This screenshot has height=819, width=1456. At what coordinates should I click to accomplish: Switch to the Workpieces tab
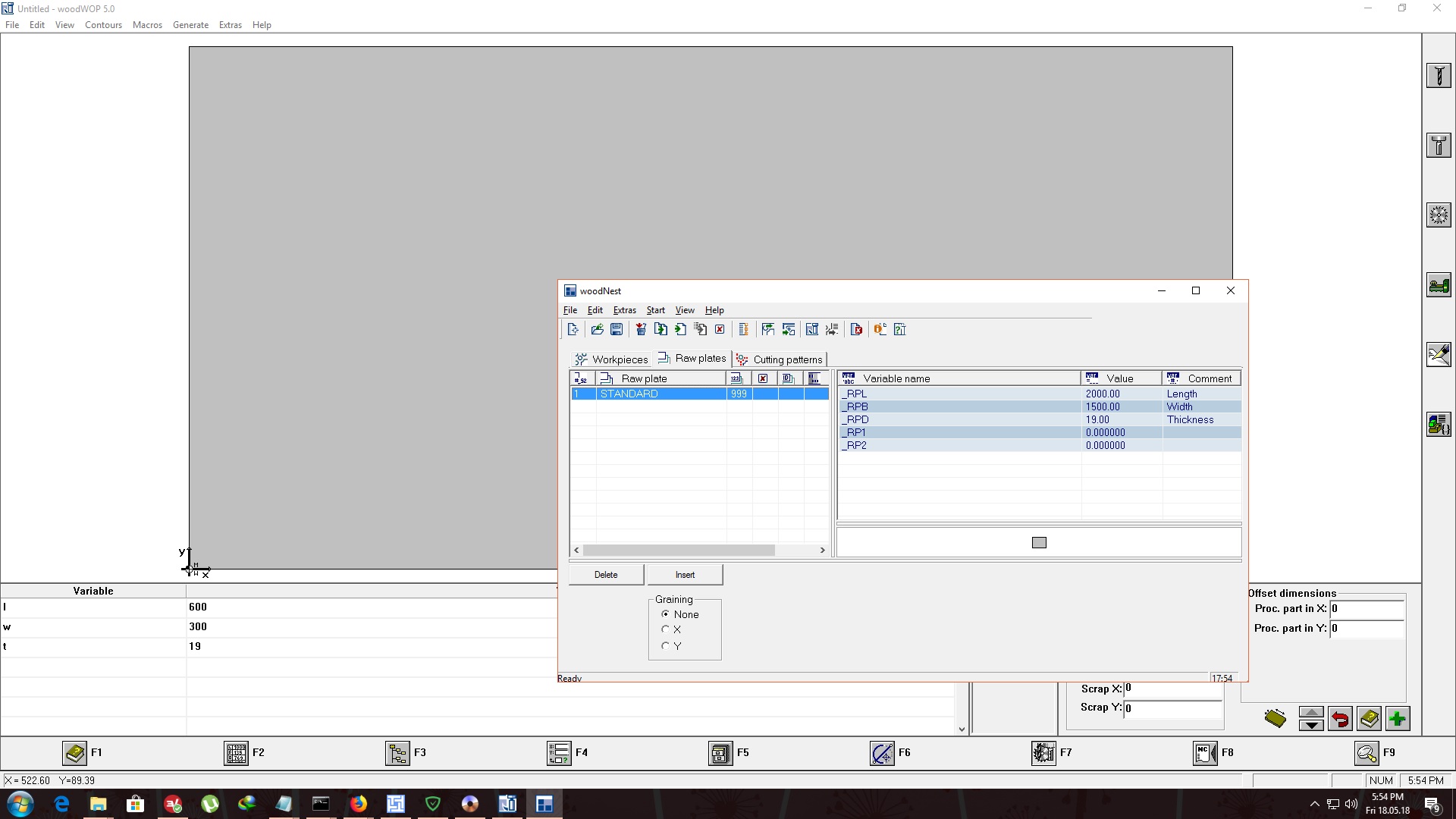tap(611, 359)
